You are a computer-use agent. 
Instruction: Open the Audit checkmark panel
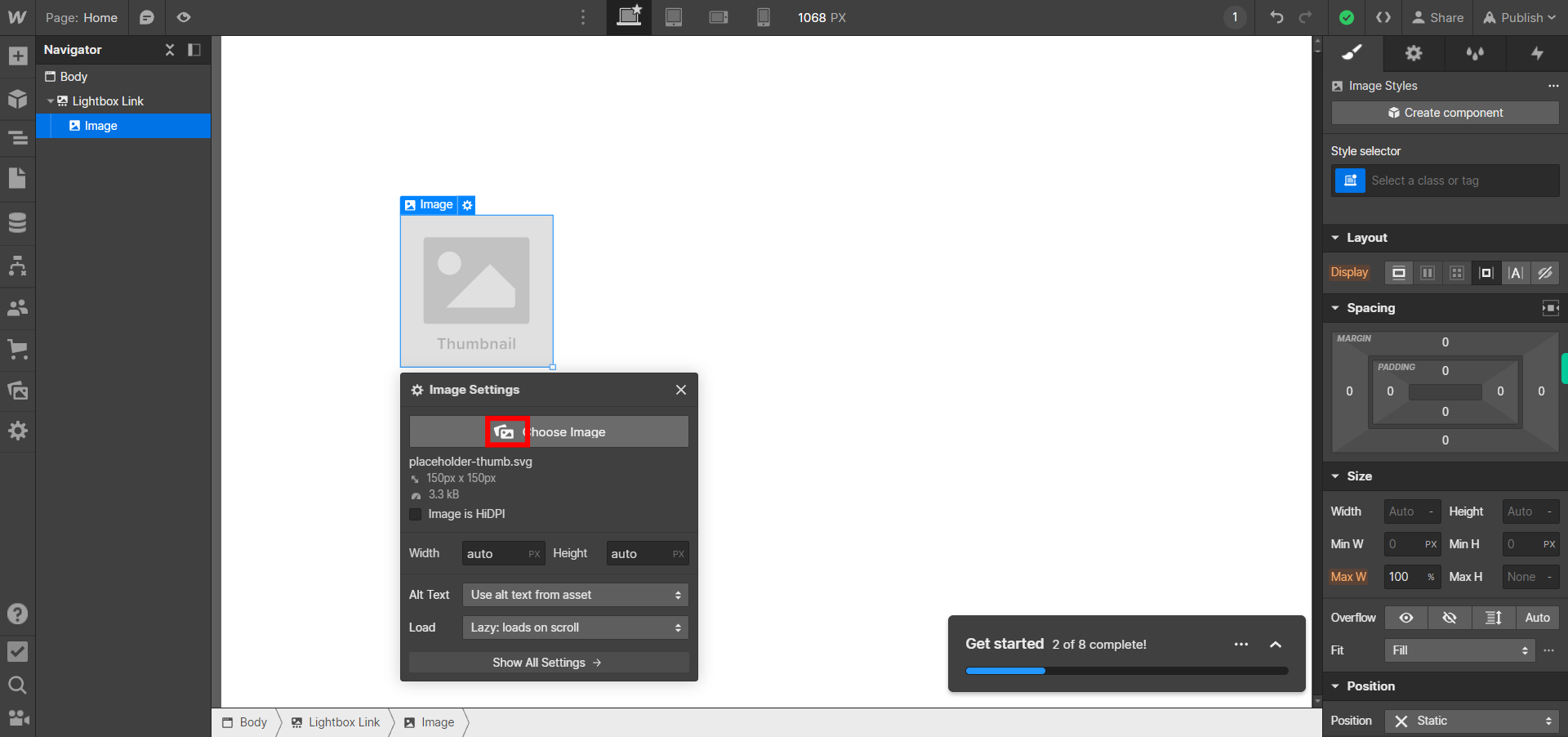[17, 651]
